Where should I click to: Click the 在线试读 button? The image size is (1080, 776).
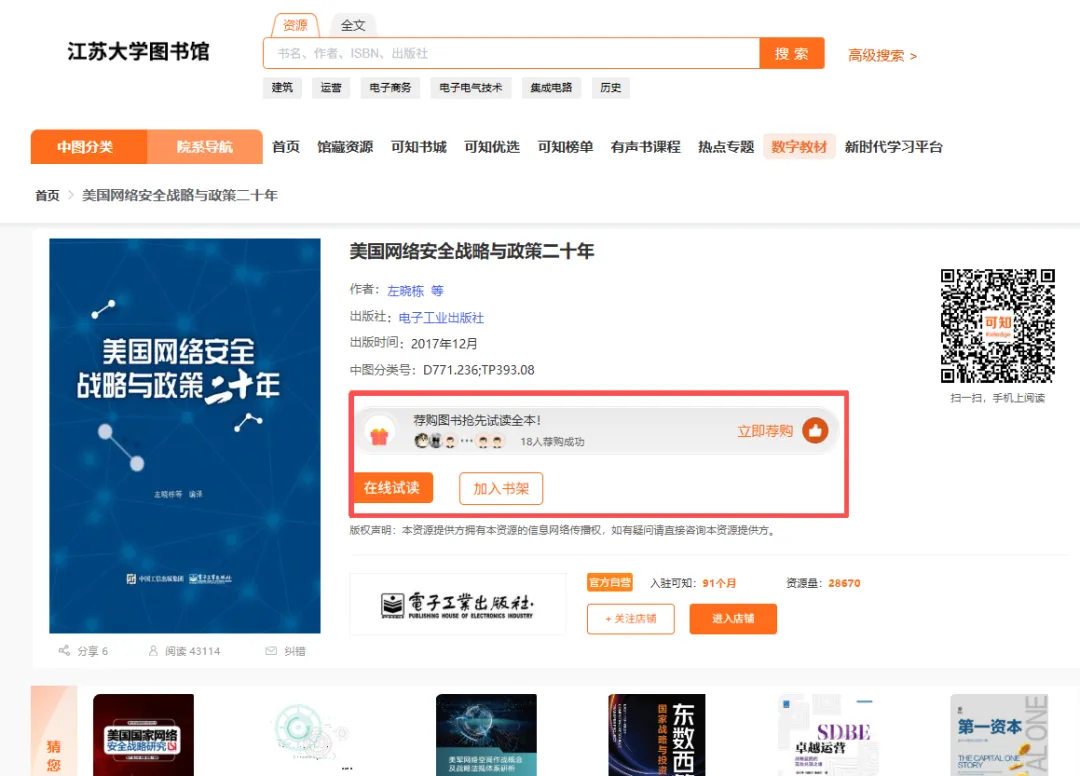392,488
